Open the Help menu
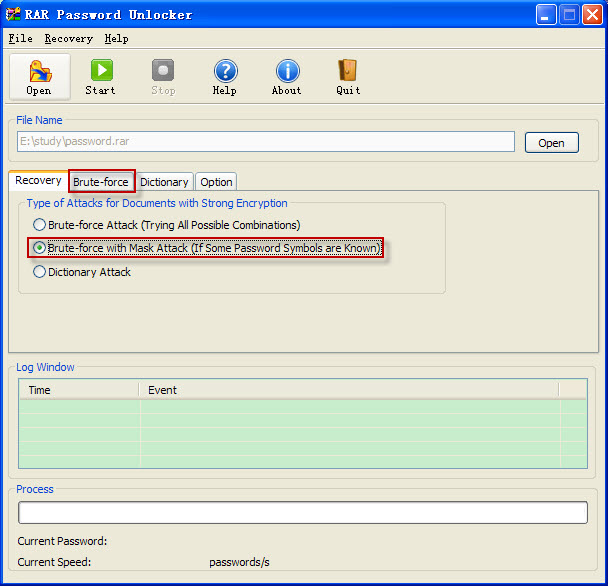 116,38
